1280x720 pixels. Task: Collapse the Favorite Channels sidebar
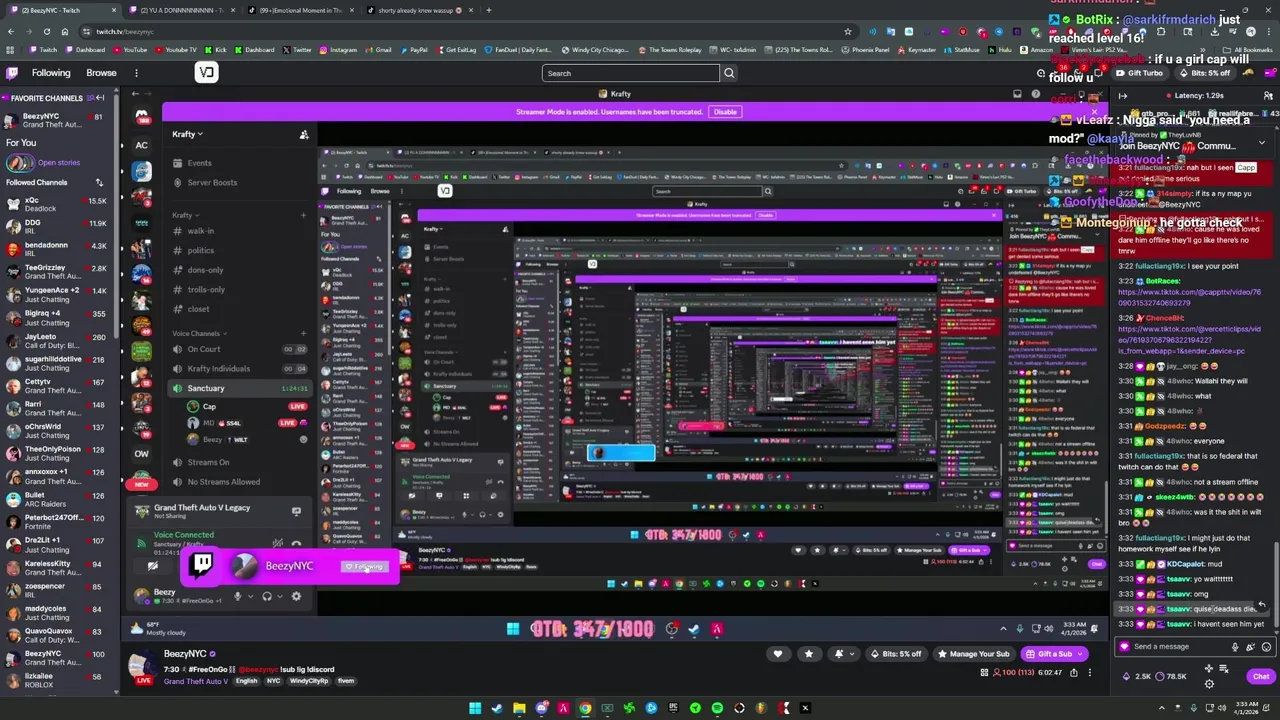tap(100, 98)
